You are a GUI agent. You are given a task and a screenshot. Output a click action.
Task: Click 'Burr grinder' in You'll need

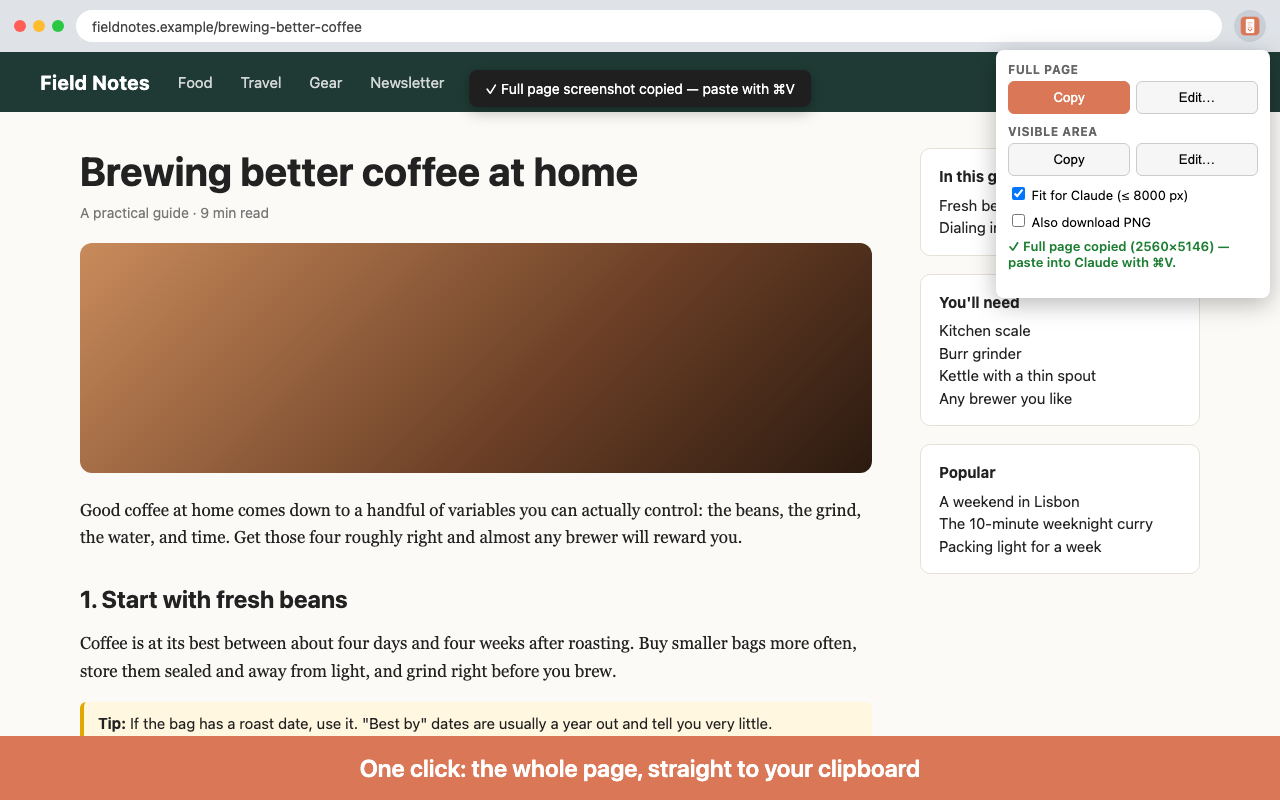click(x=980, y=354)
